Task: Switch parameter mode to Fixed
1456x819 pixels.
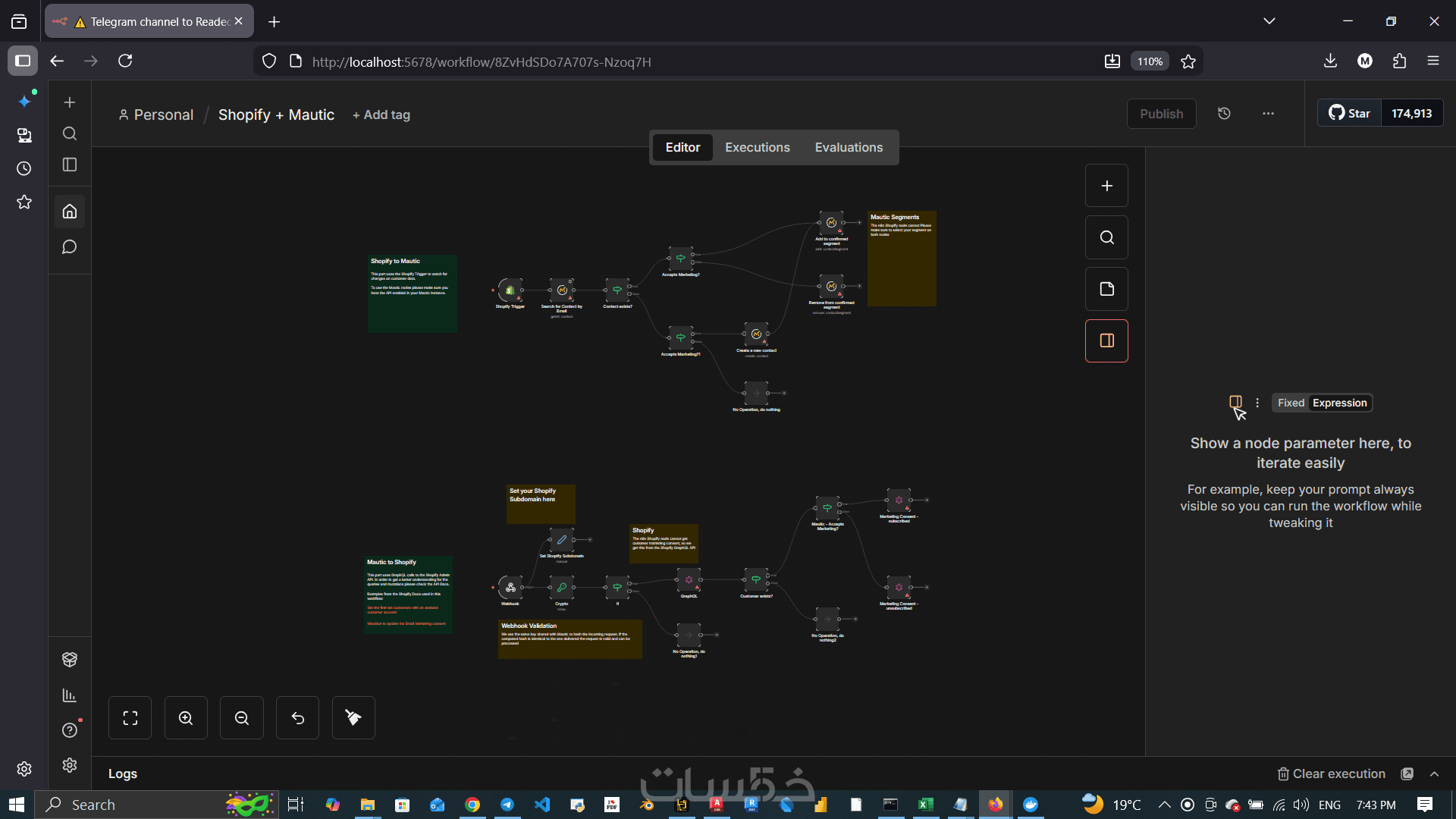Action: [x=1291, y=403]
